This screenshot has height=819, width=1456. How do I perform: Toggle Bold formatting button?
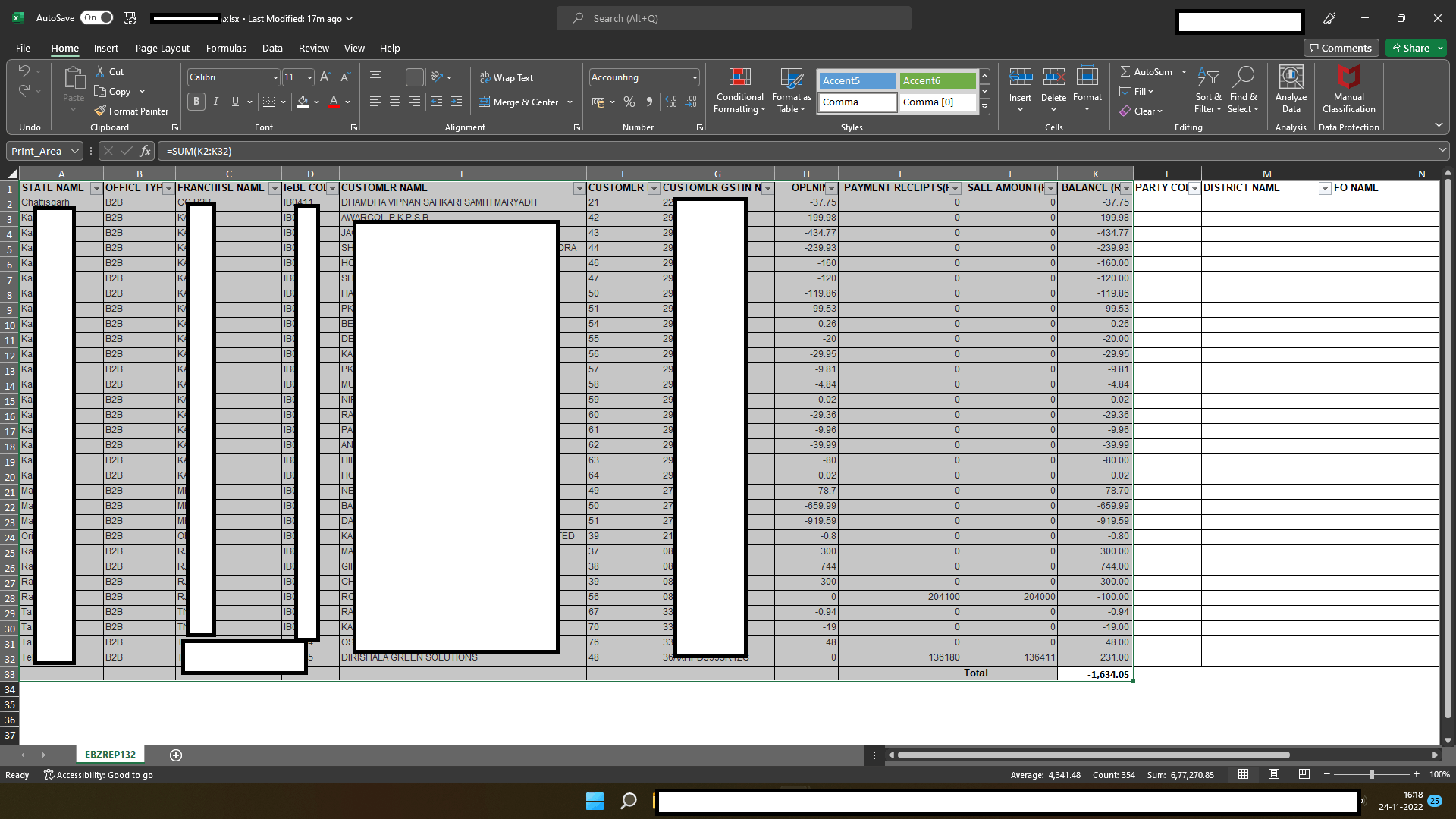pos(196,102)
